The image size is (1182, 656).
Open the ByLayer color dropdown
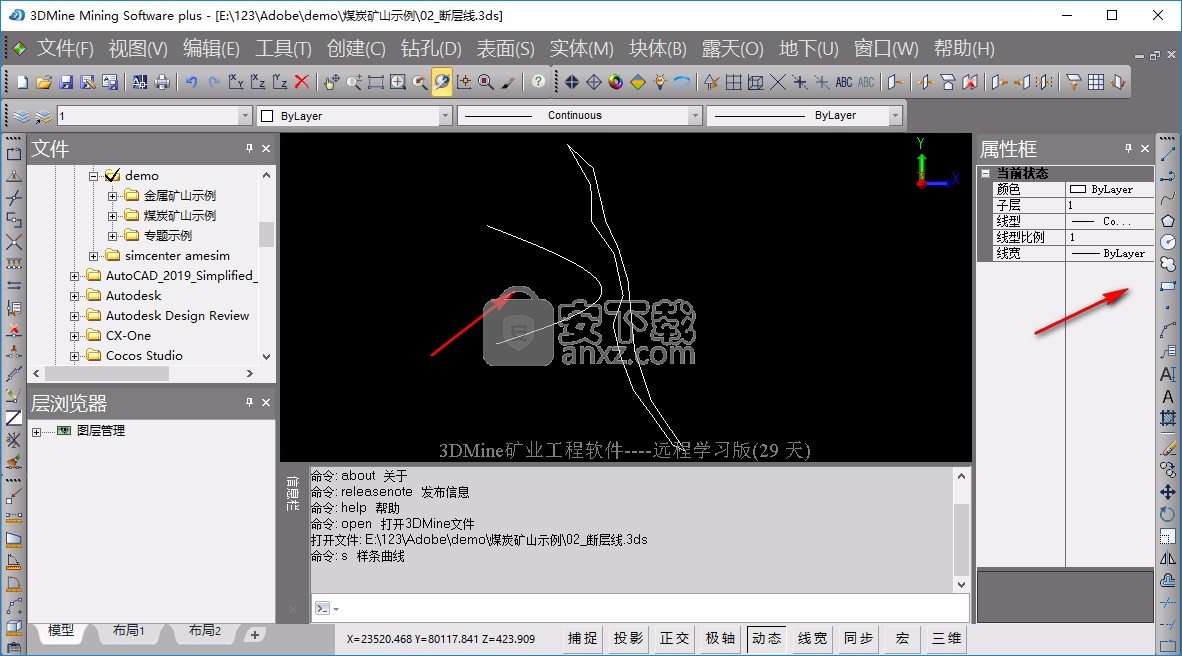pos(446,115)
